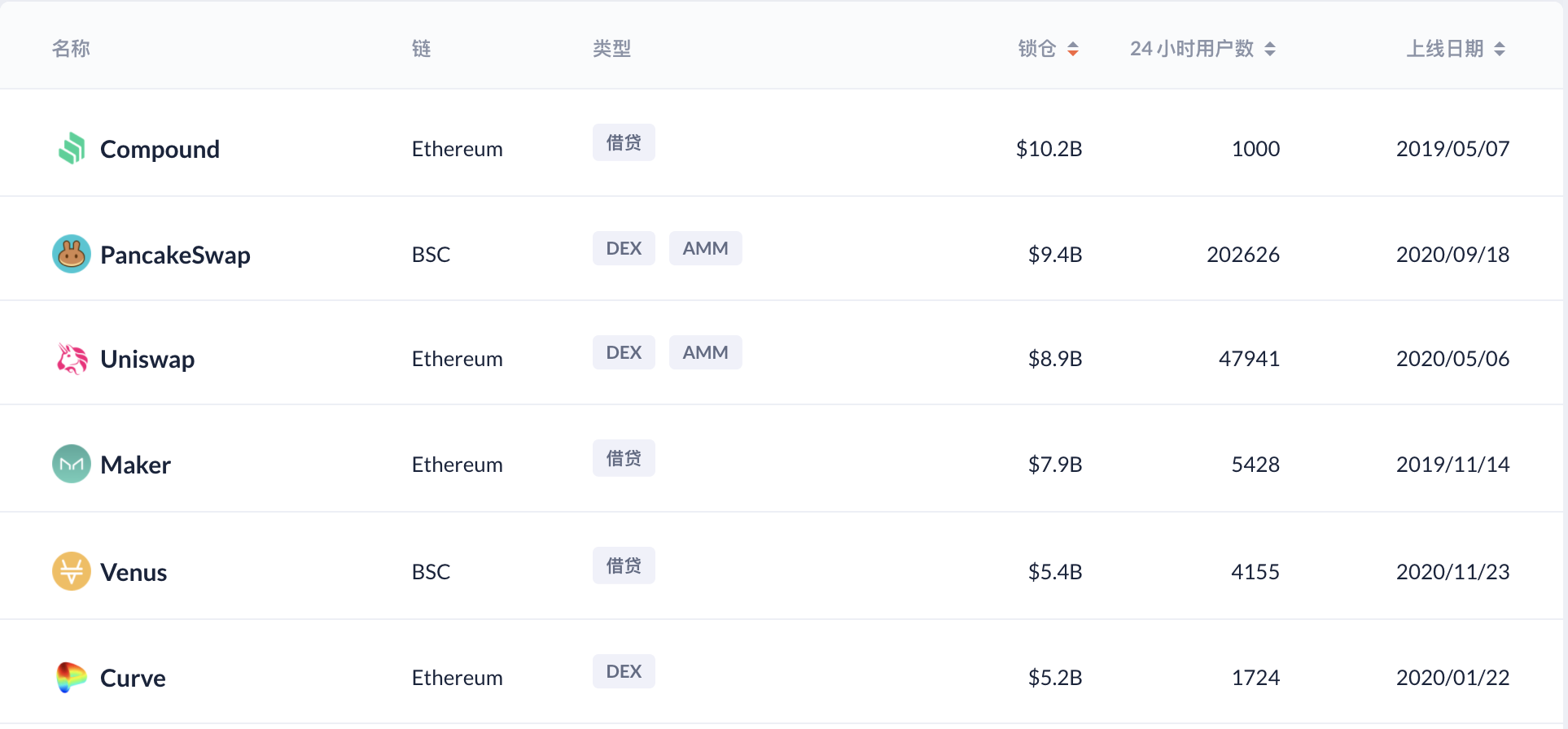This screenshot has height=729, width=1568.
Task: Select the AMM tag in PancakeSwap row
Action: tap(705, 248)
